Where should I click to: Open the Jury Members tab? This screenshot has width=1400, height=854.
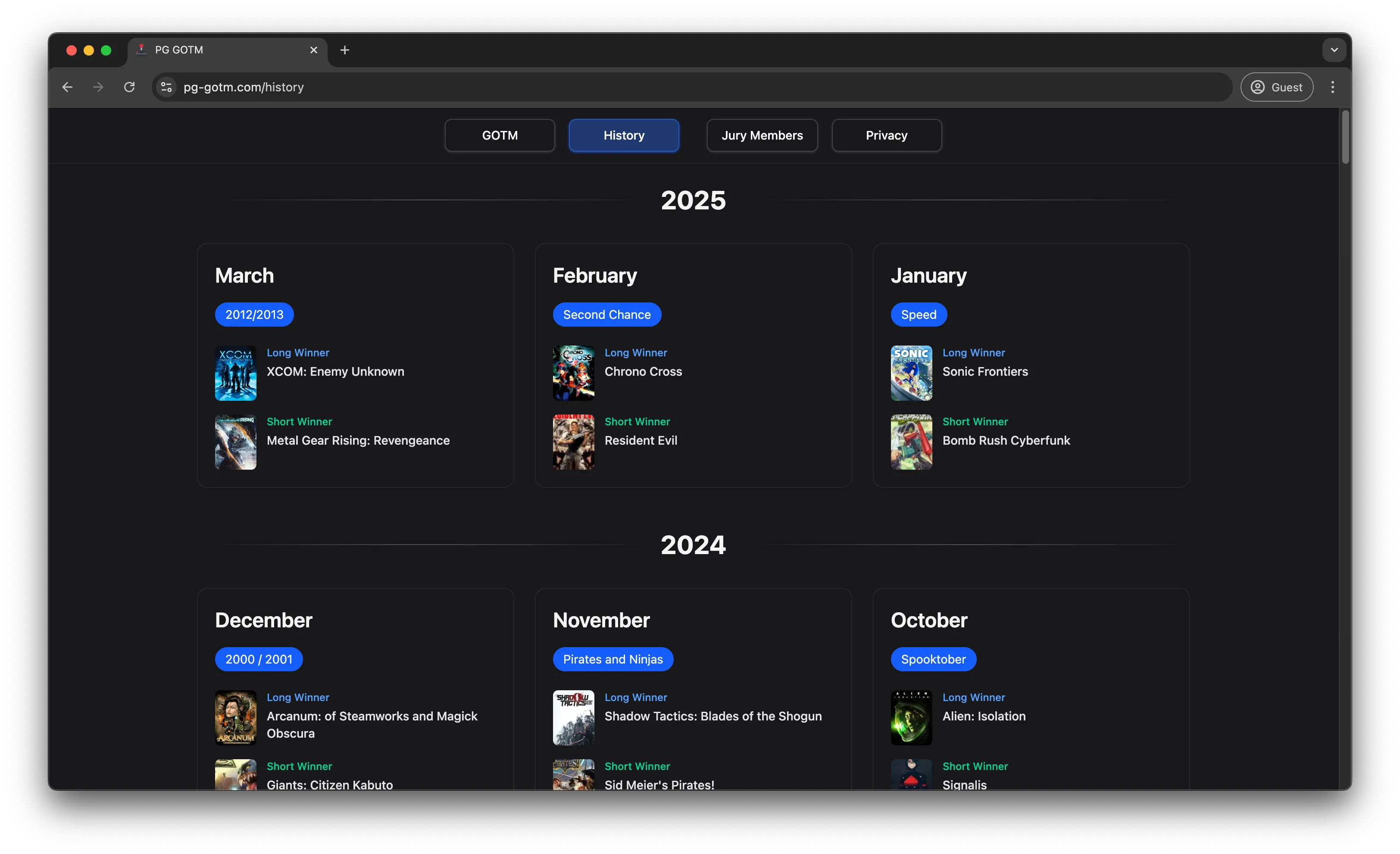click(762, 135)
